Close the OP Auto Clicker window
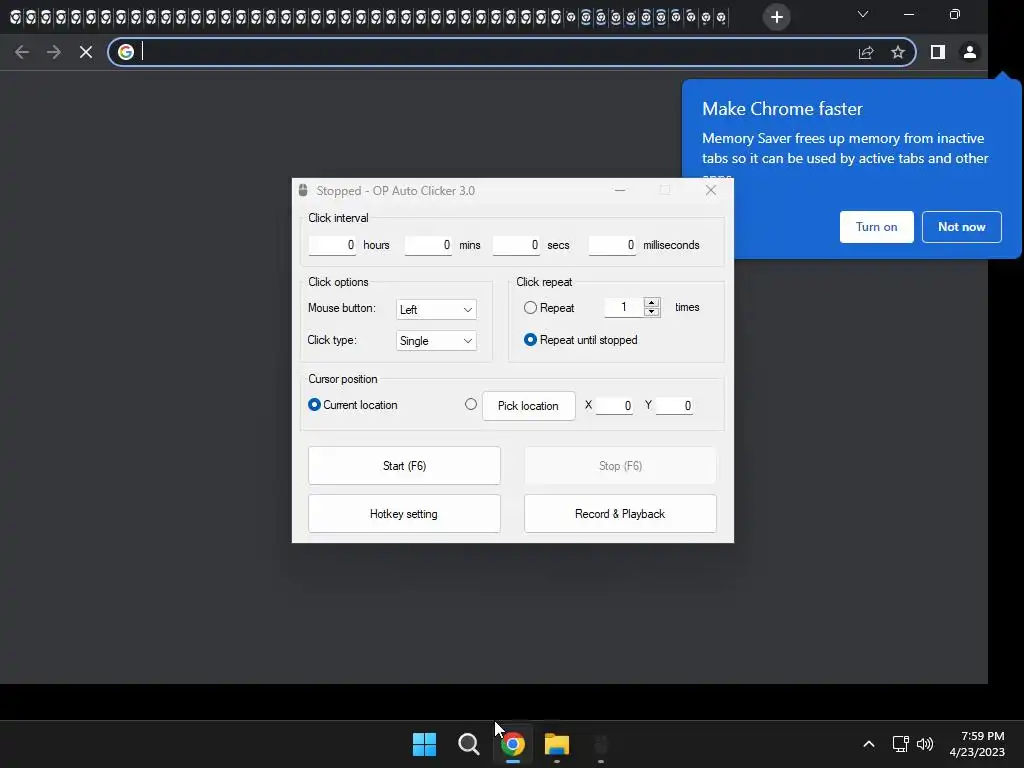 pyautogui.click(x=711, y=190)
